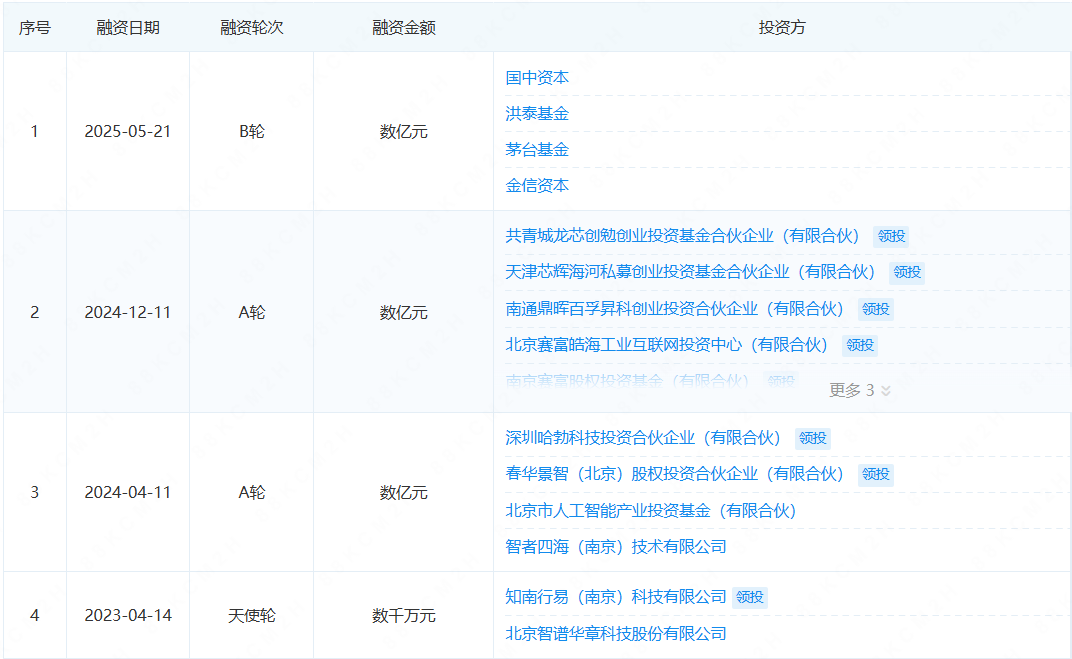
Task: Open 深圳哈勃科技投资合伙企业 link
Action: (x=643, y=438)
